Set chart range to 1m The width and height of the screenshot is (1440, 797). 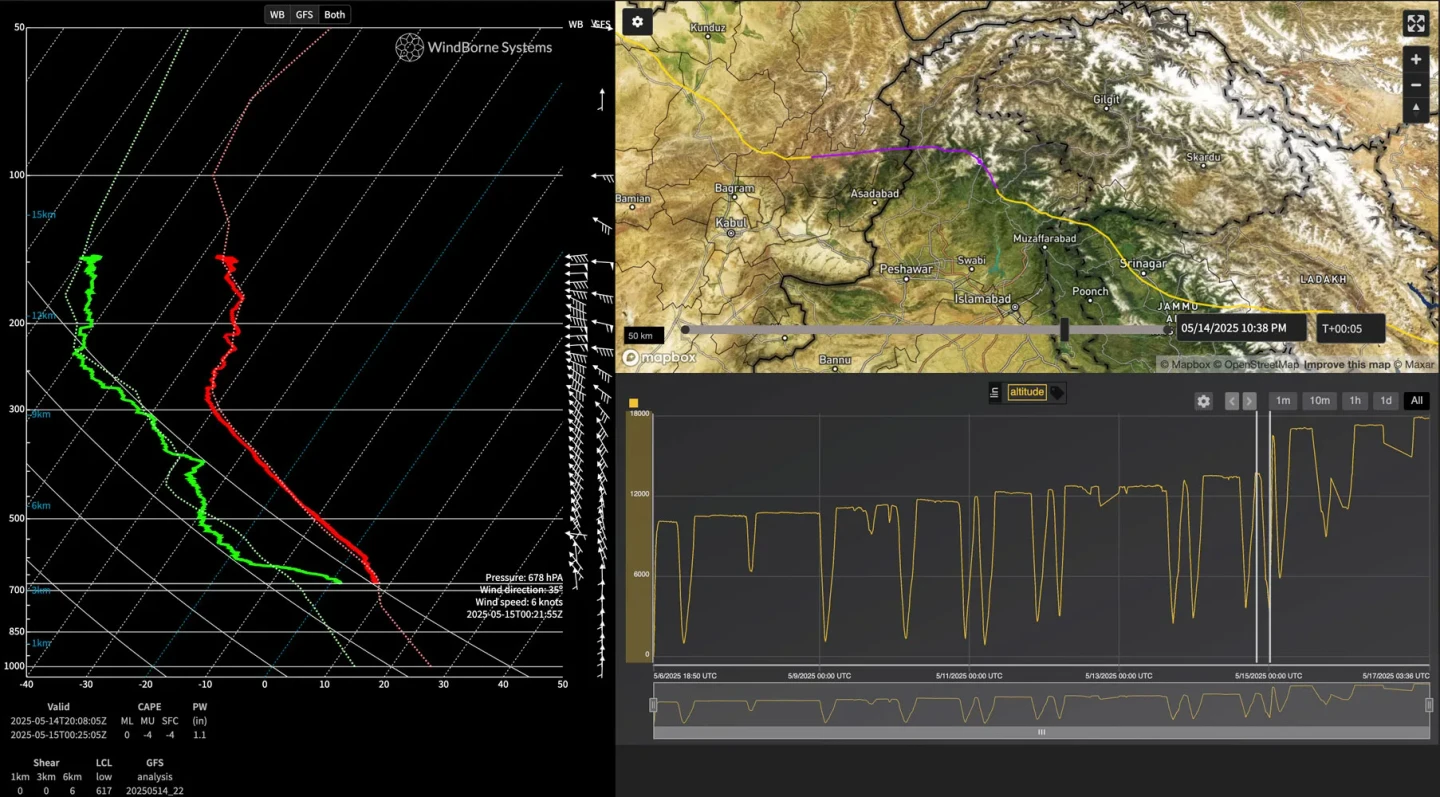pos(1283,401)
